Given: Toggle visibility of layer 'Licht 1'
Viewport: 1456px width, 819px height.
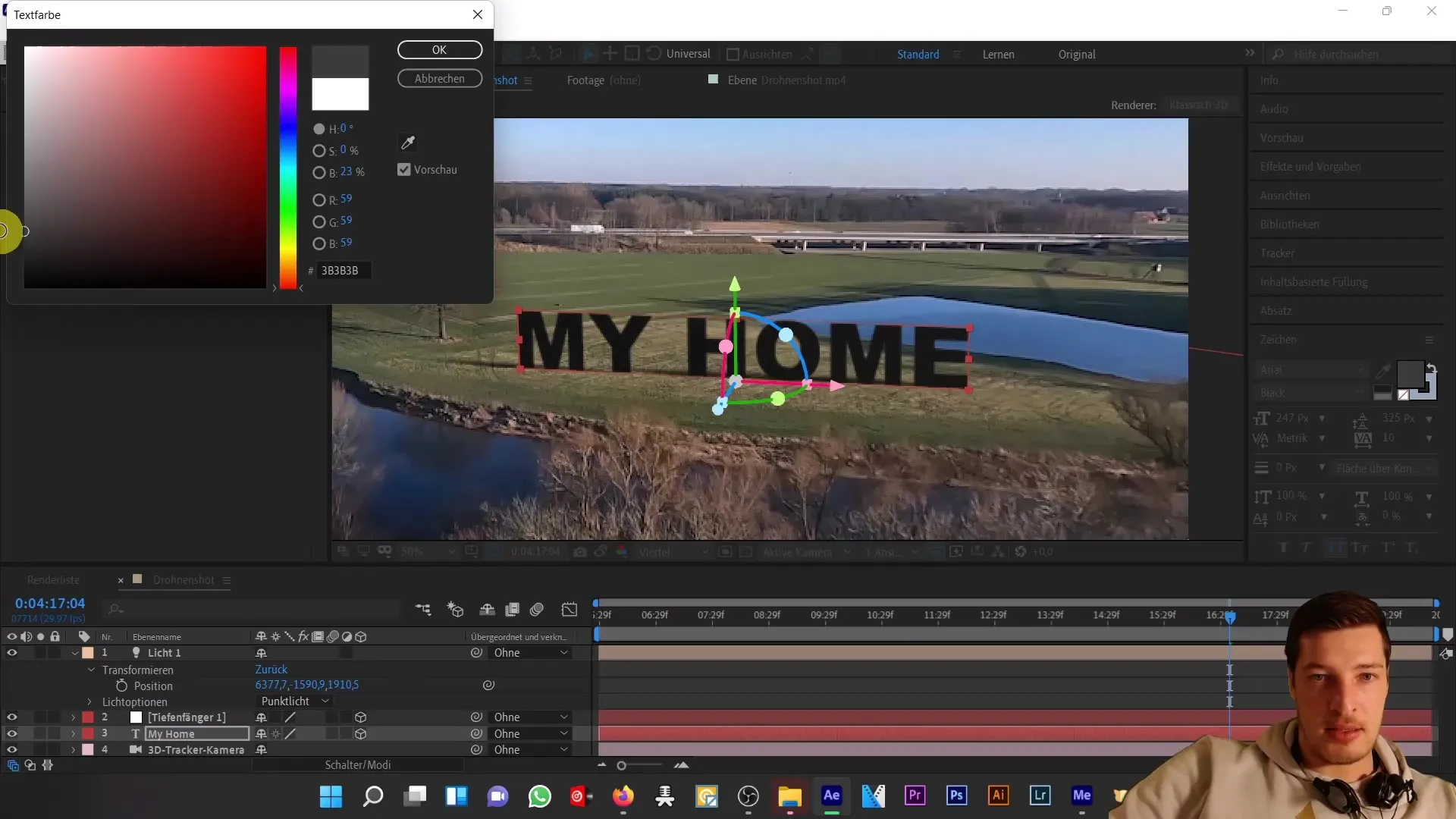Looking at the screenshot, I should (11, 652).
